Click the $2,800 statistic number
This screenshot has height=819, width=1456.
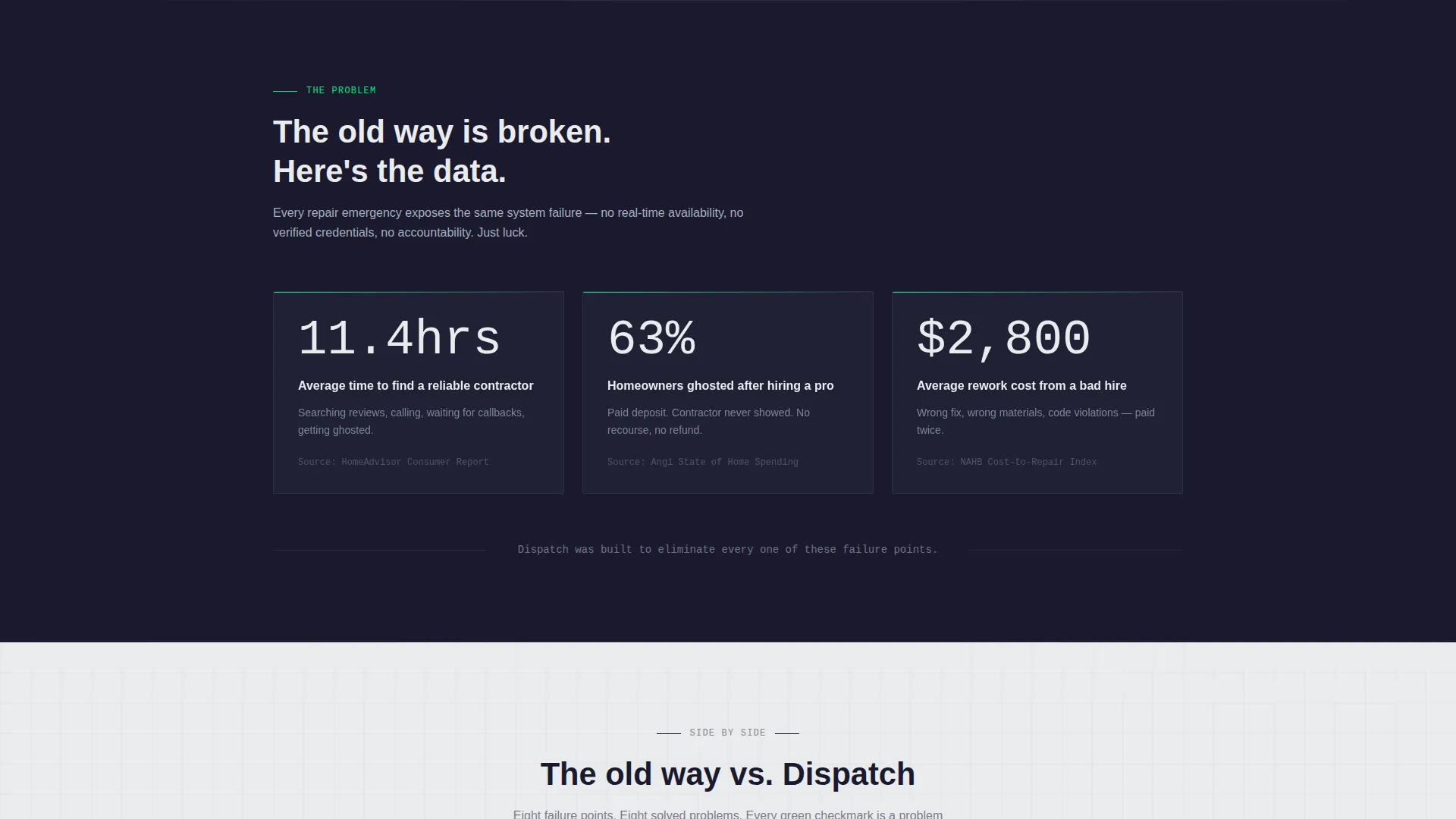tap(1003, 339)
